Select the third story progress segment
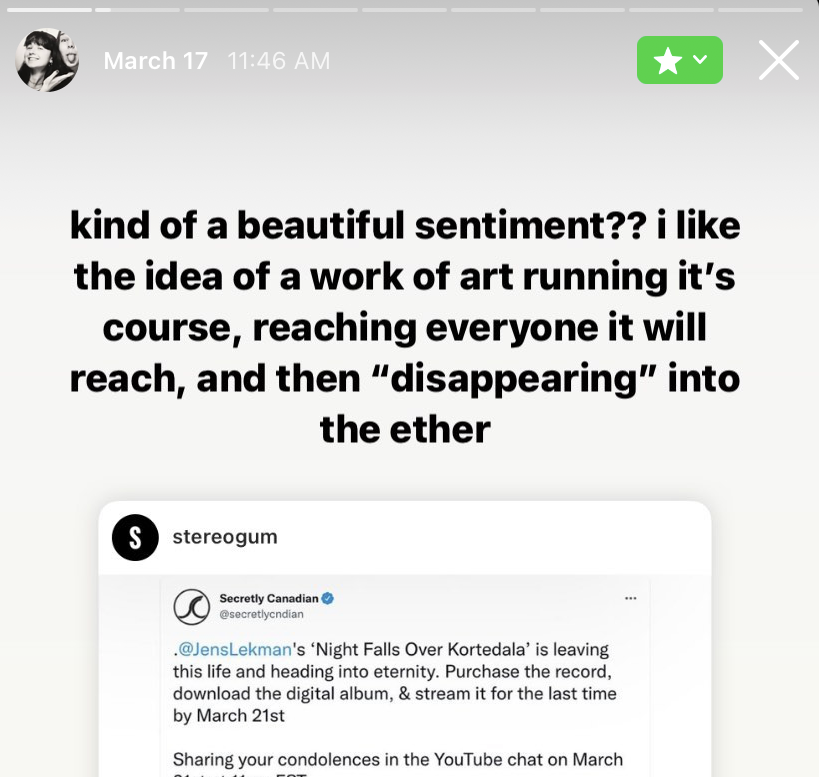Screen dimensions: 819x777 coord(226,9)
